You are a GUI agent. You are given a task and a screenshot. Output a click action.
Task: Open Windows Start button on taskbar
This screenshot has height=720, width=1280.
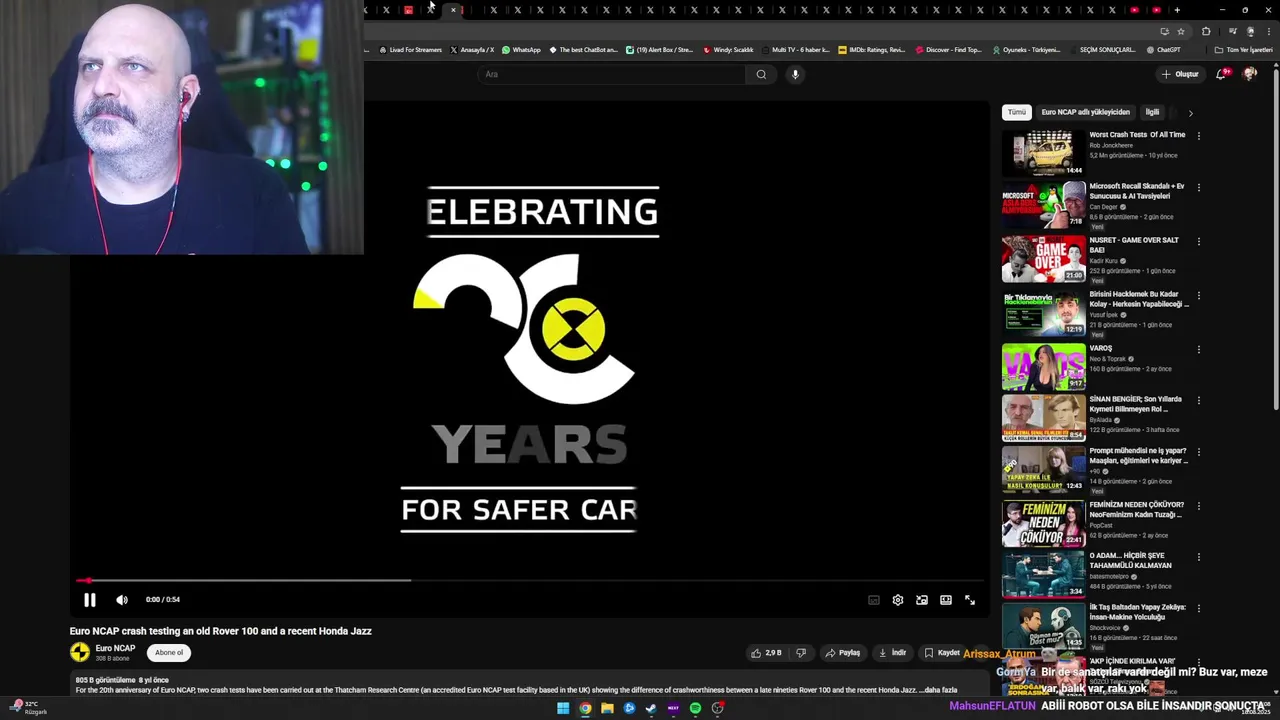pyautogui.click(x=563, y=708)
